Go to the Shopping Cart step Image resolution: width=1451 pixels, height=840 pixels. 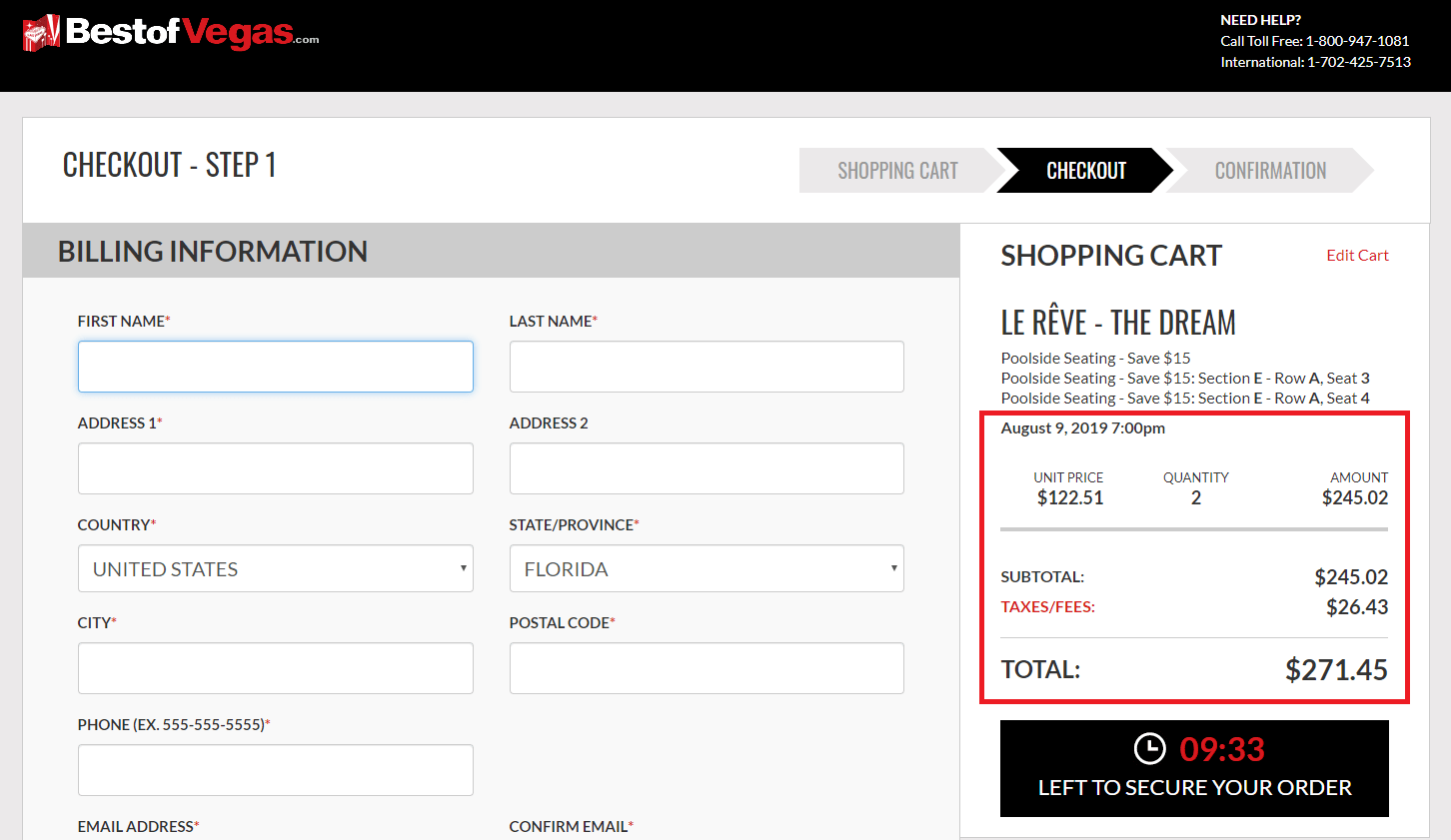[896, 171]
